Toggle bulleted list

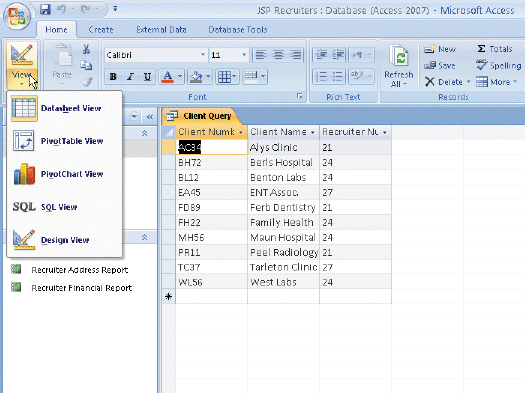click(338, 77)
